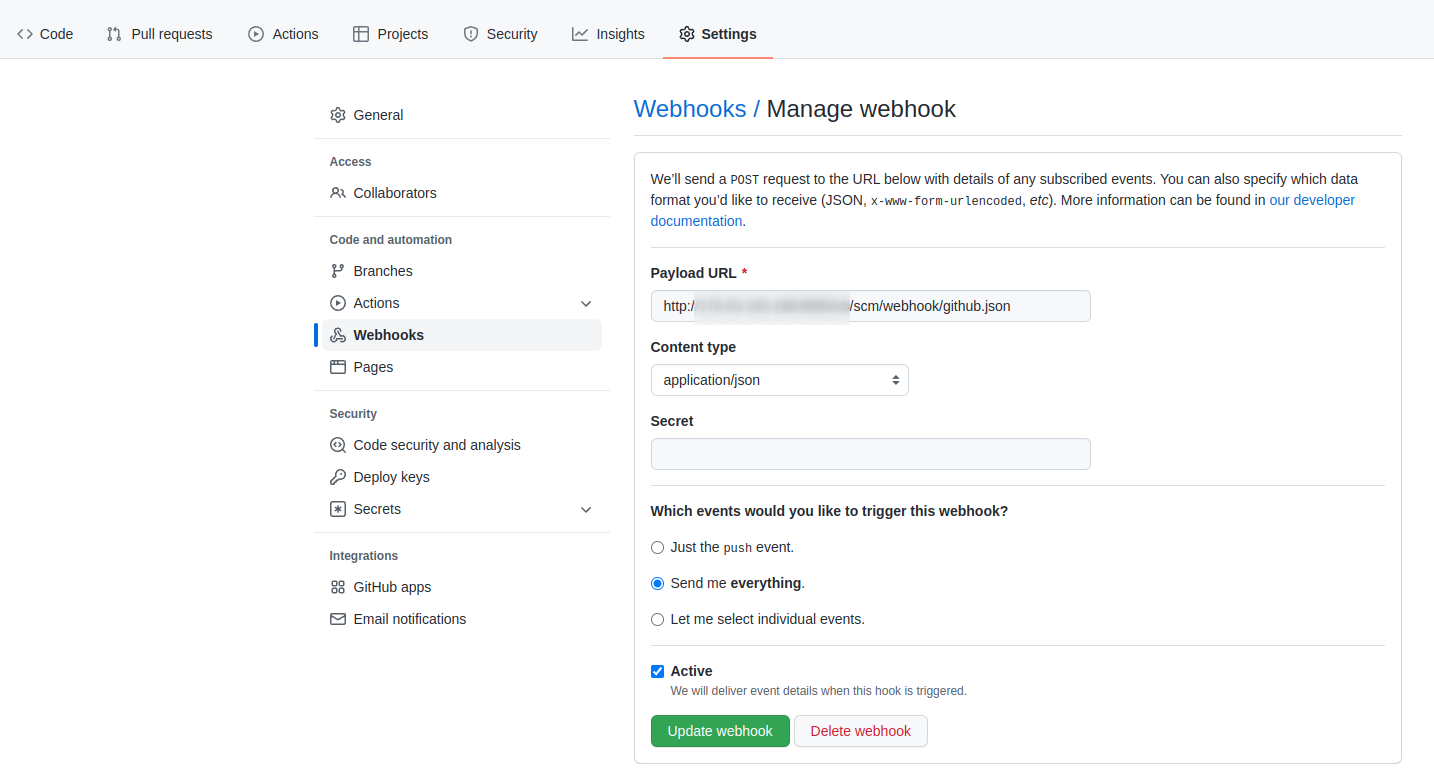The width and height of the screenshot is (1434, 774).
Task: Click into the Secret input field
Action: tap(870, 454)
